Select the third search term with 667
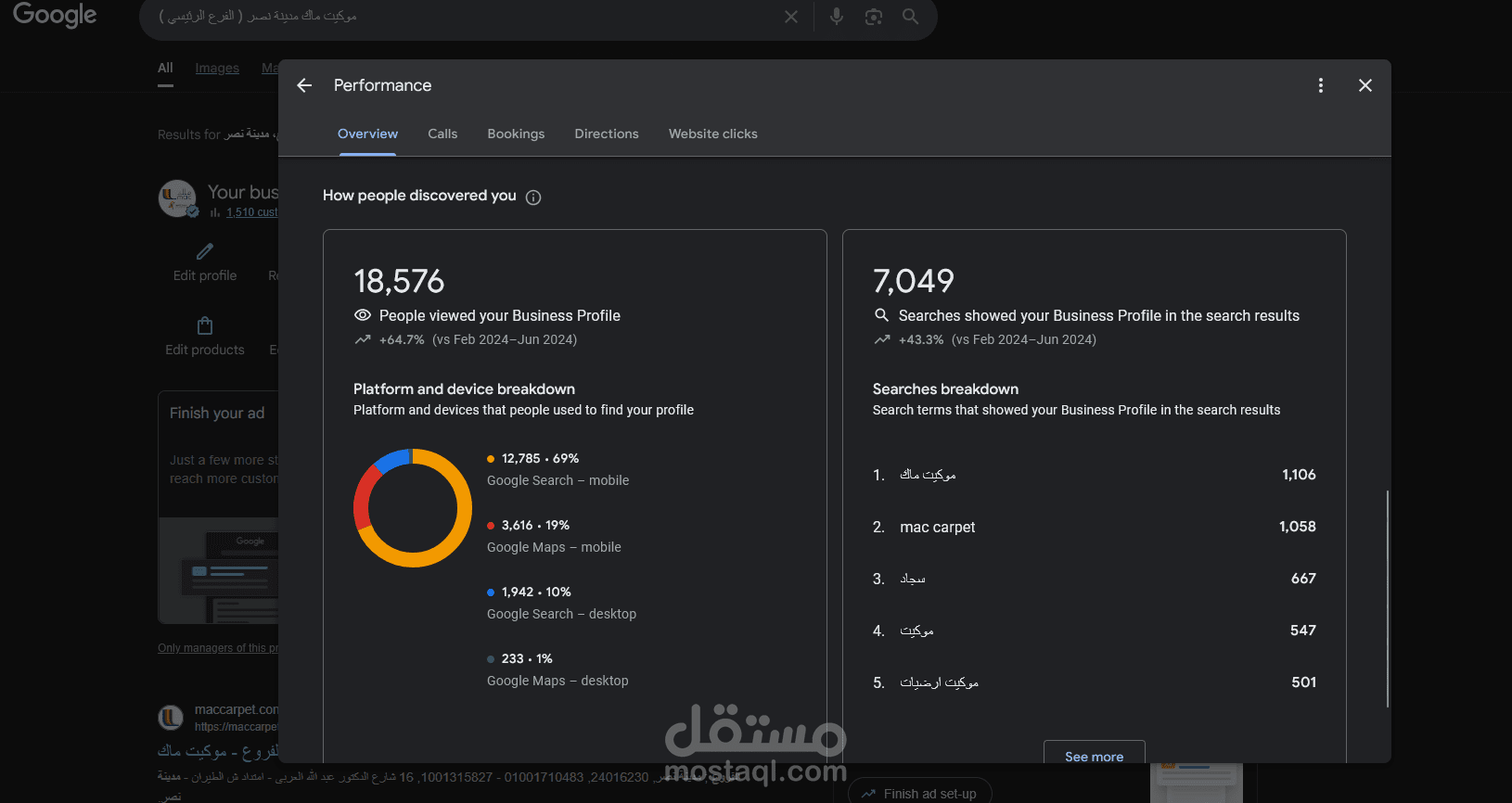1512x803 pixels. 1095,579
